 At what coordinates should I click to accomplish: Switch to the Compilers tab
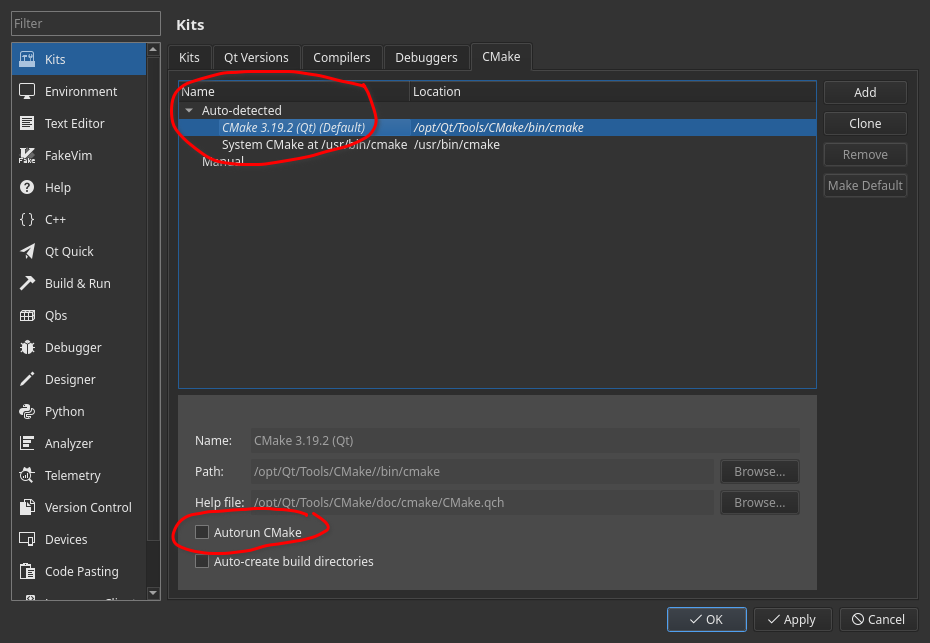341,58
